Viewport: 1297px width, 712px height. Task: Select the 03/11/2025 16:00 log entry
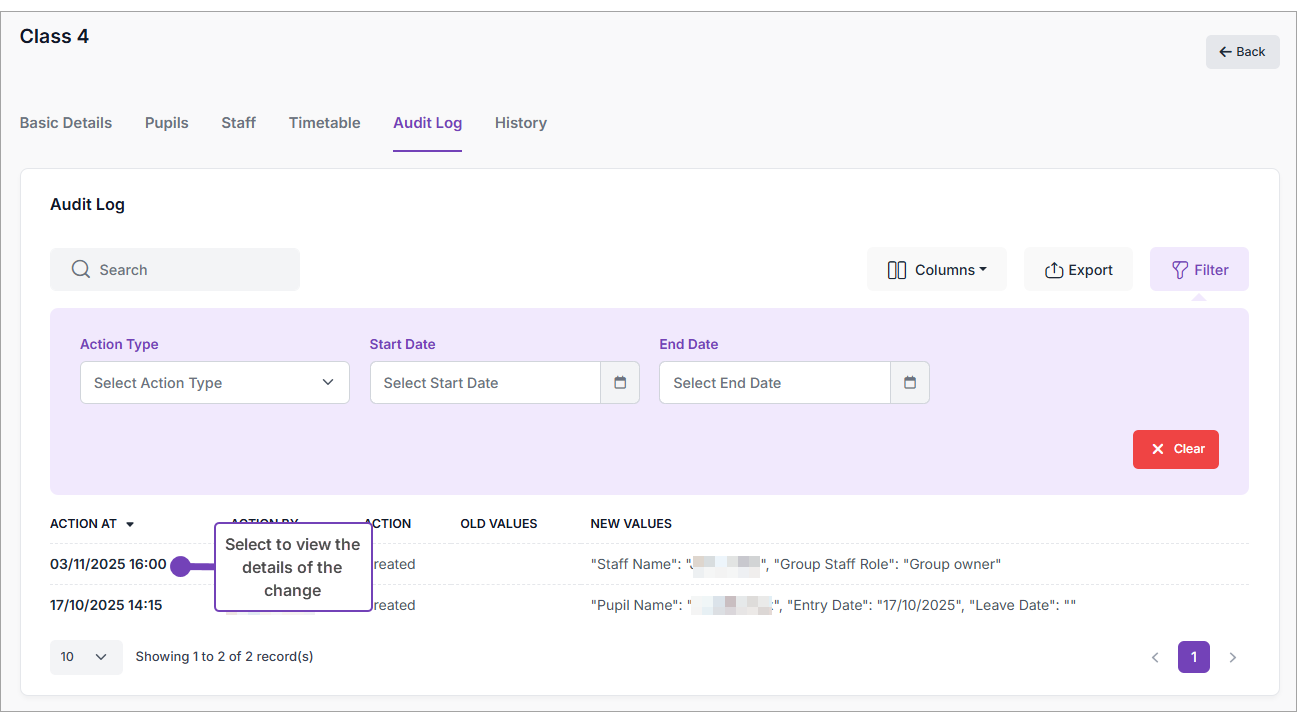pyautogui.click(x=108, y=564)
